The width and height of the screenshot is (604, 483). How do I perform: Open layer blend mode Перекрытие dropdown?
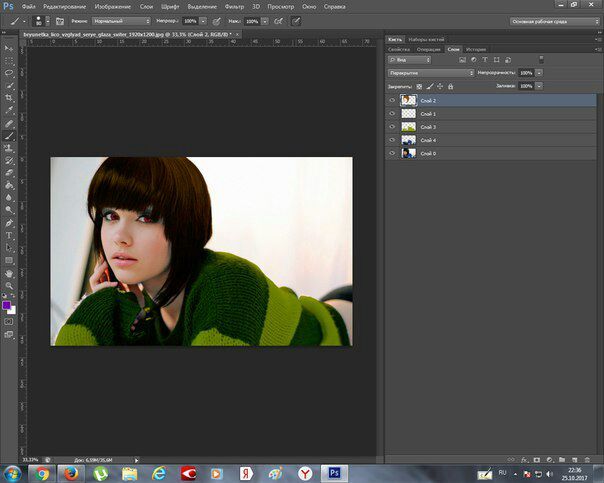[x=431, y=73]
